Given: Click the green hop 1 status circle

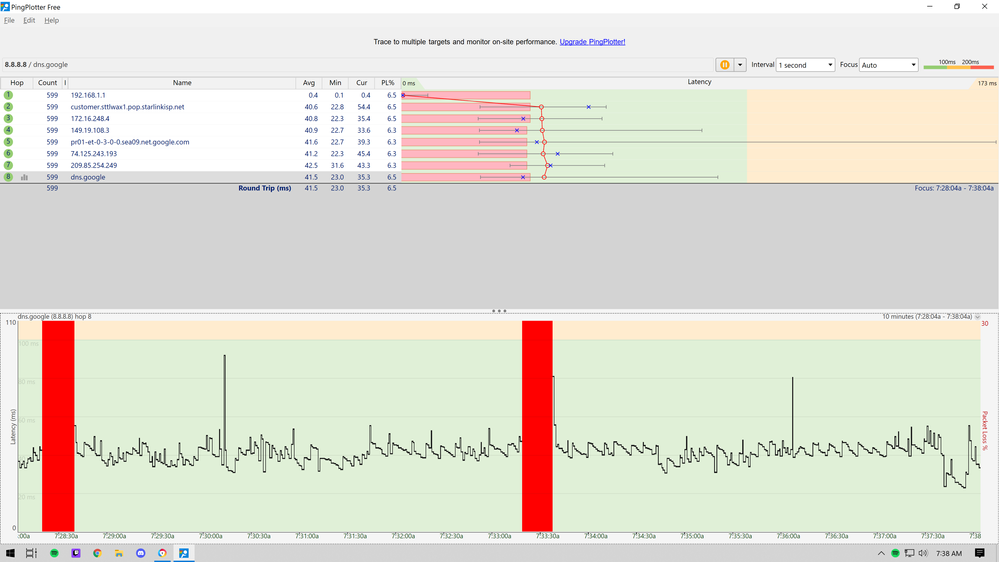Looking at the screenshot, I should point(9,95).
